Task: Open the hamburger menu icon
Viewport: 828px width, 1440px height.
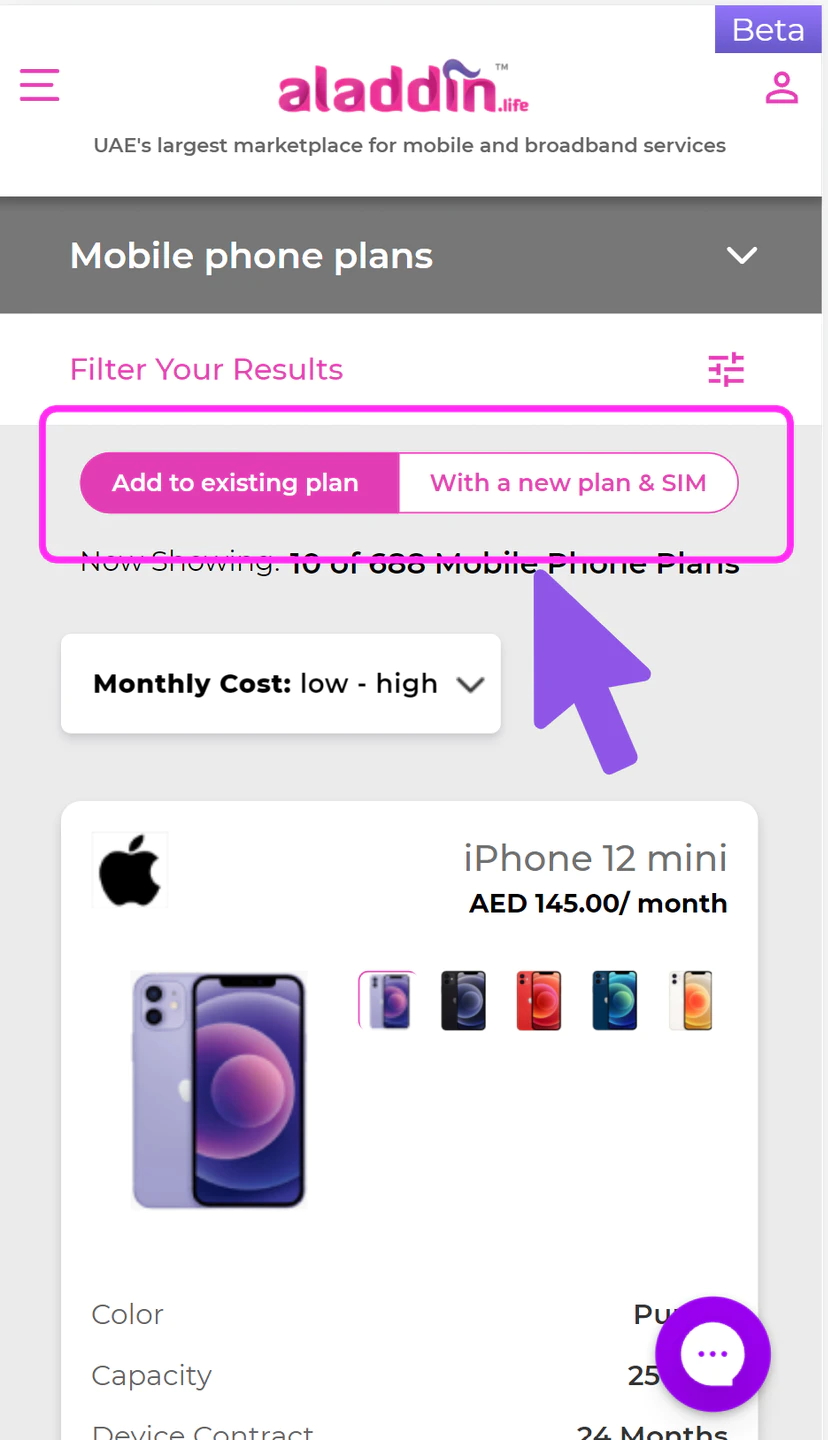Action: tap(40, 85)
